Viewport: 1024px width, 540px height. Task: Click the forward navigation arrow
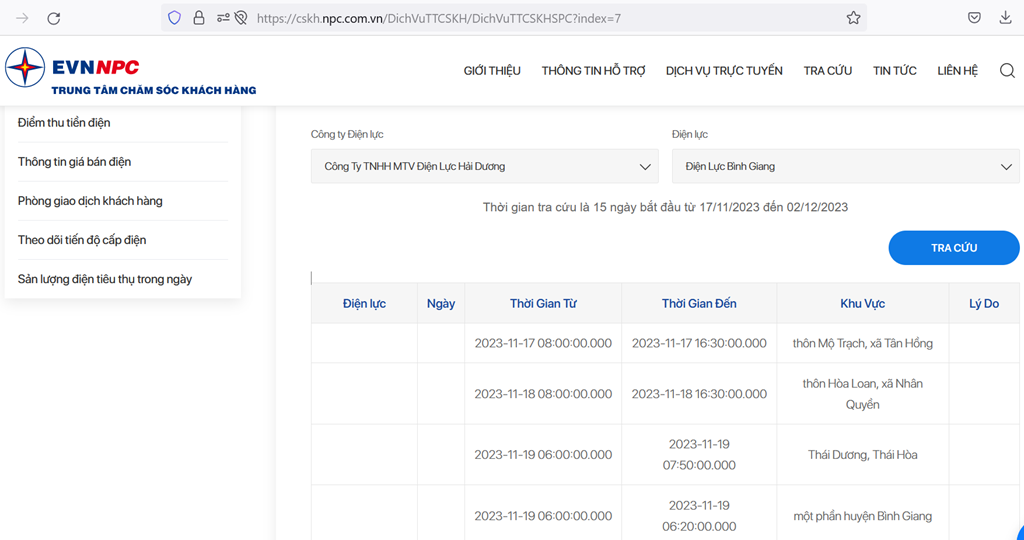(22, 18)
